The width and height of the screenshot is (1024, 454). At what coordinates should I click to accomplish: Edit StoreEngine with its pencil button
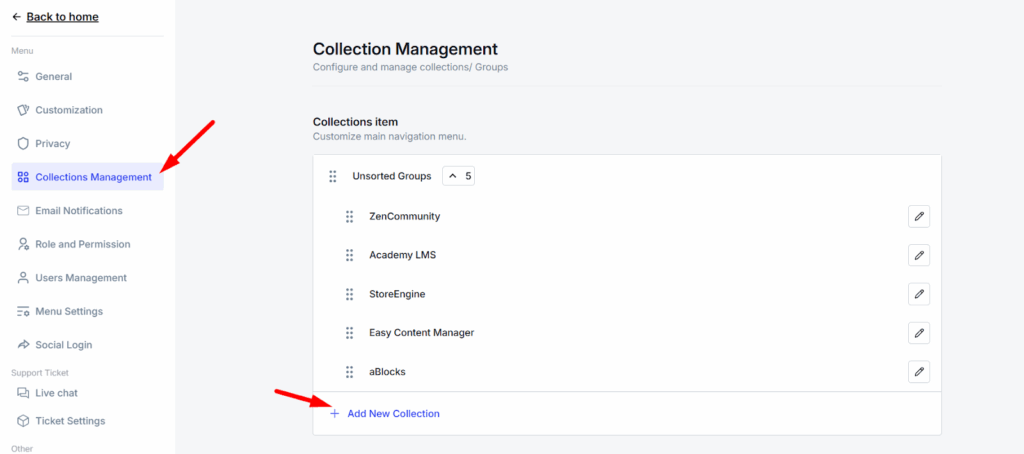tap(919, 294)
